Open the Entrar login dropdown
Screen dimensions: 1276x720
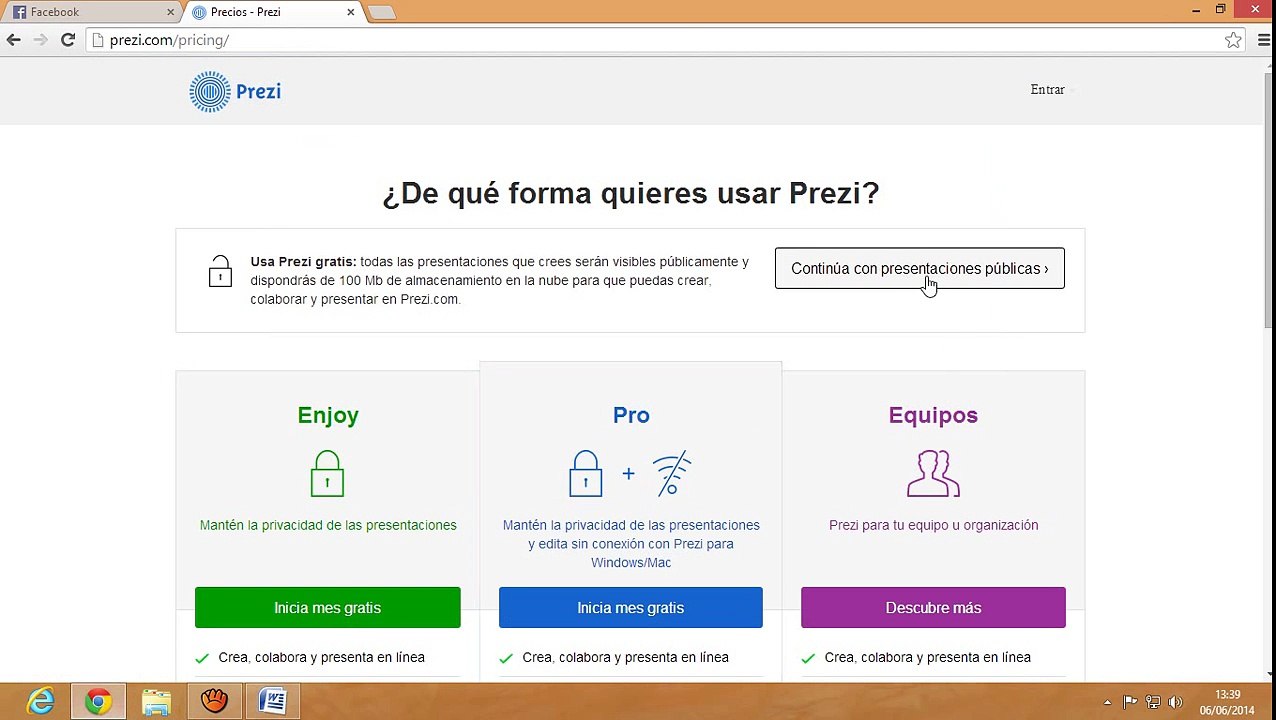(x=1052, y=90)
